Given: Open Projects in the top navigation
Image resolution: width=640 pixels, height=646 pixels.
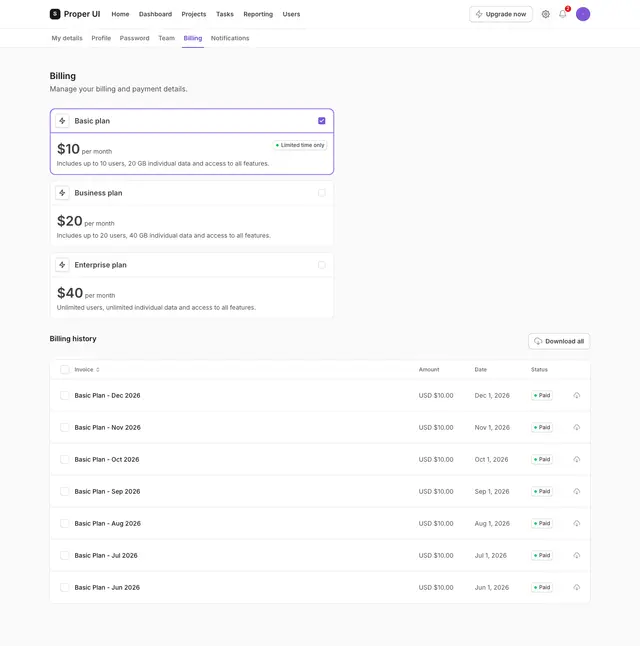Looking at the screenshot, I should (x=194, y=14).
